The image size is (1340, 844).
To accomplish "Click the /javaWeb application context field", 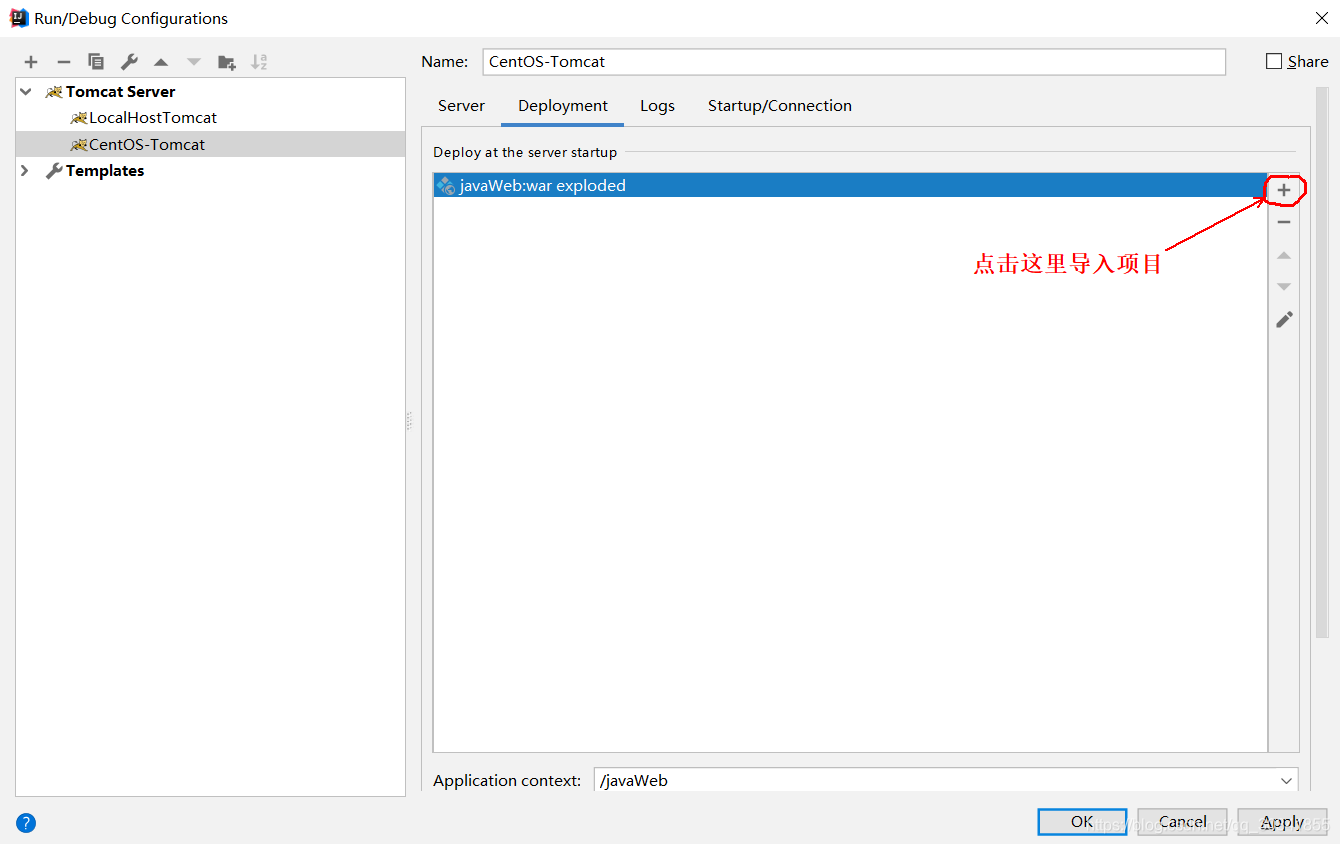I will pos(946,781).
